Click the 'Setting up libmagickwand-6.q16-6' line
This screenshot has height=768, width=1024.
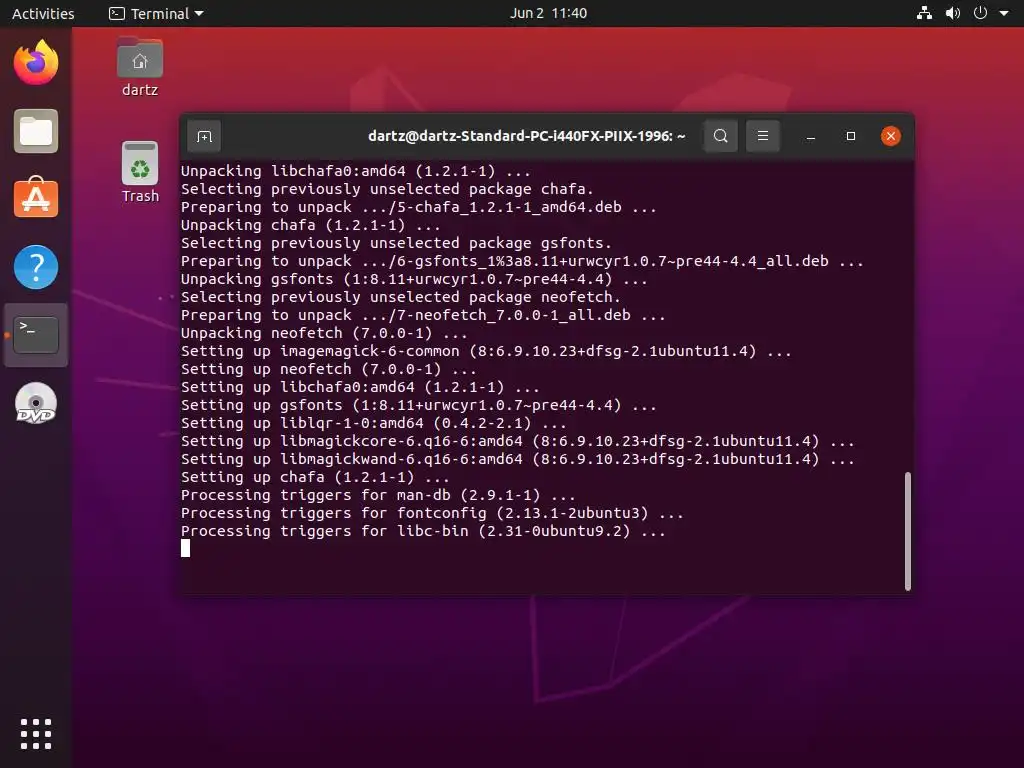tap(518, 459)
